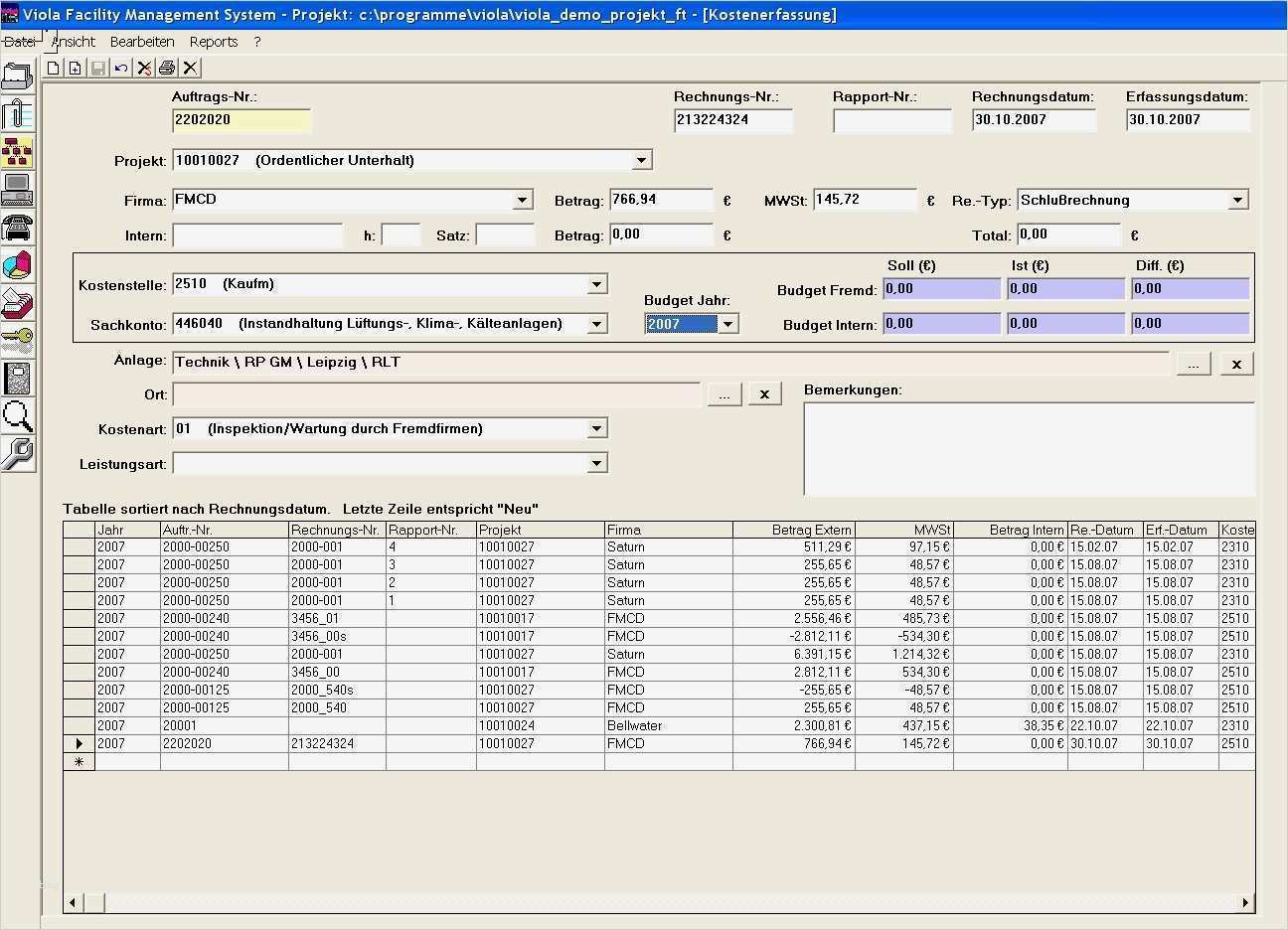The width and height of the screenshot is (1288, 930).
Task: Click the wrench settings icon in sidebar
Action: point(18,453)
